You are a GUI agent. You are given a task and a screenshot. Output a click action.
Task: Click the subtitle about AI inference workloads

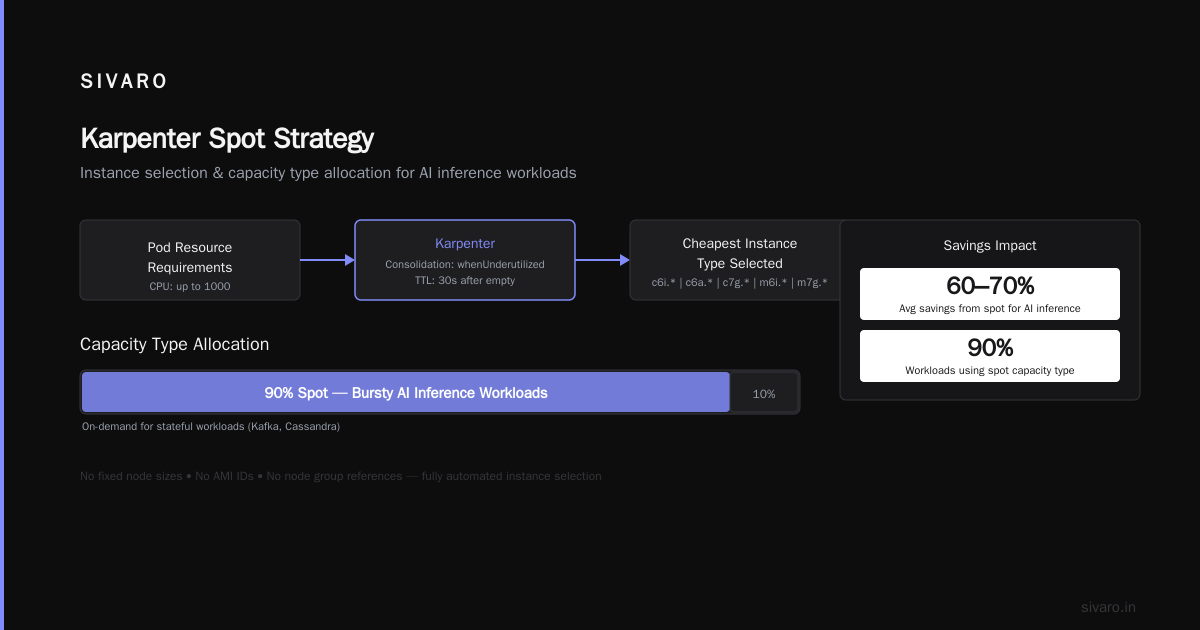328,173
